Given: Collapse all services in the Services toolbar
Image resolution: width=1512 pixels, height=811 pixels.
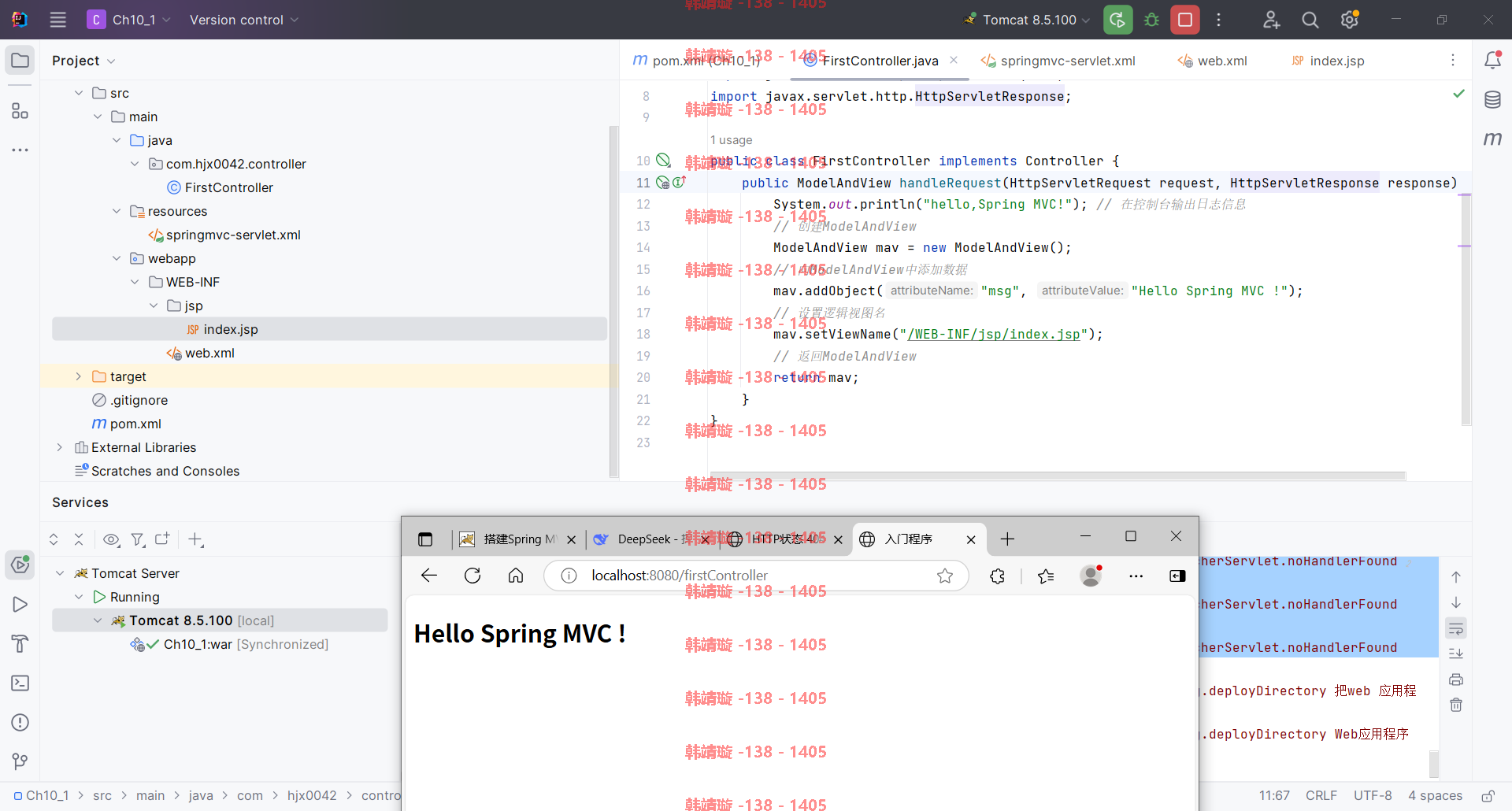Looking at the screenshot, I should [79, 539].
